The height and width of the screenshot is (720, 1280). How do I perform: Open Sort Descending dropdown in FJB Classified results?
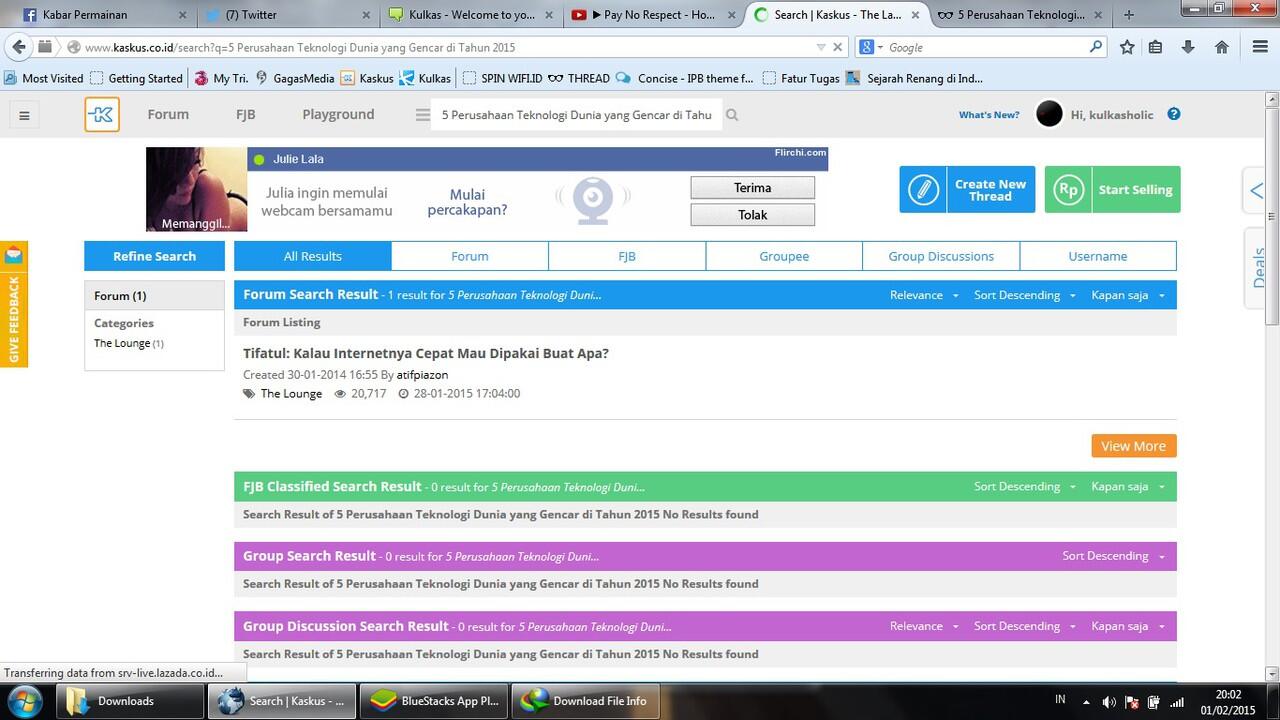click(x=1025, y=486)
